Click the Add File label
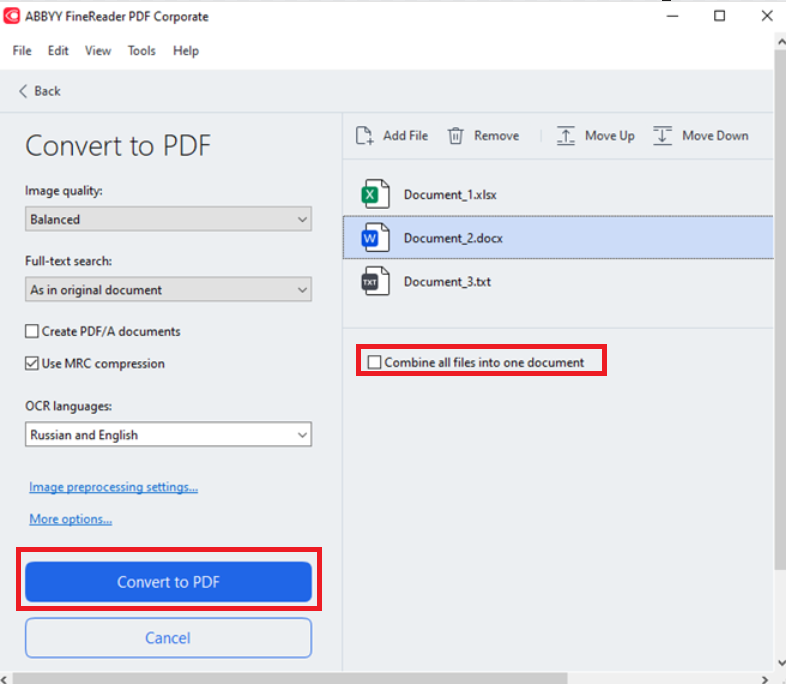786x684 pixels. coord(406,136)
